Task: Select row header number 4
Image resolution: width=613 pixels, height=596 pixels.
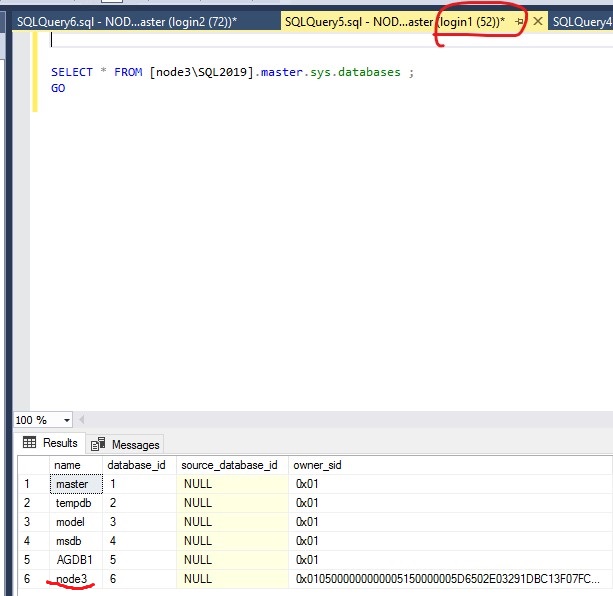Action: pyautogui.click(x=34, y=541)
